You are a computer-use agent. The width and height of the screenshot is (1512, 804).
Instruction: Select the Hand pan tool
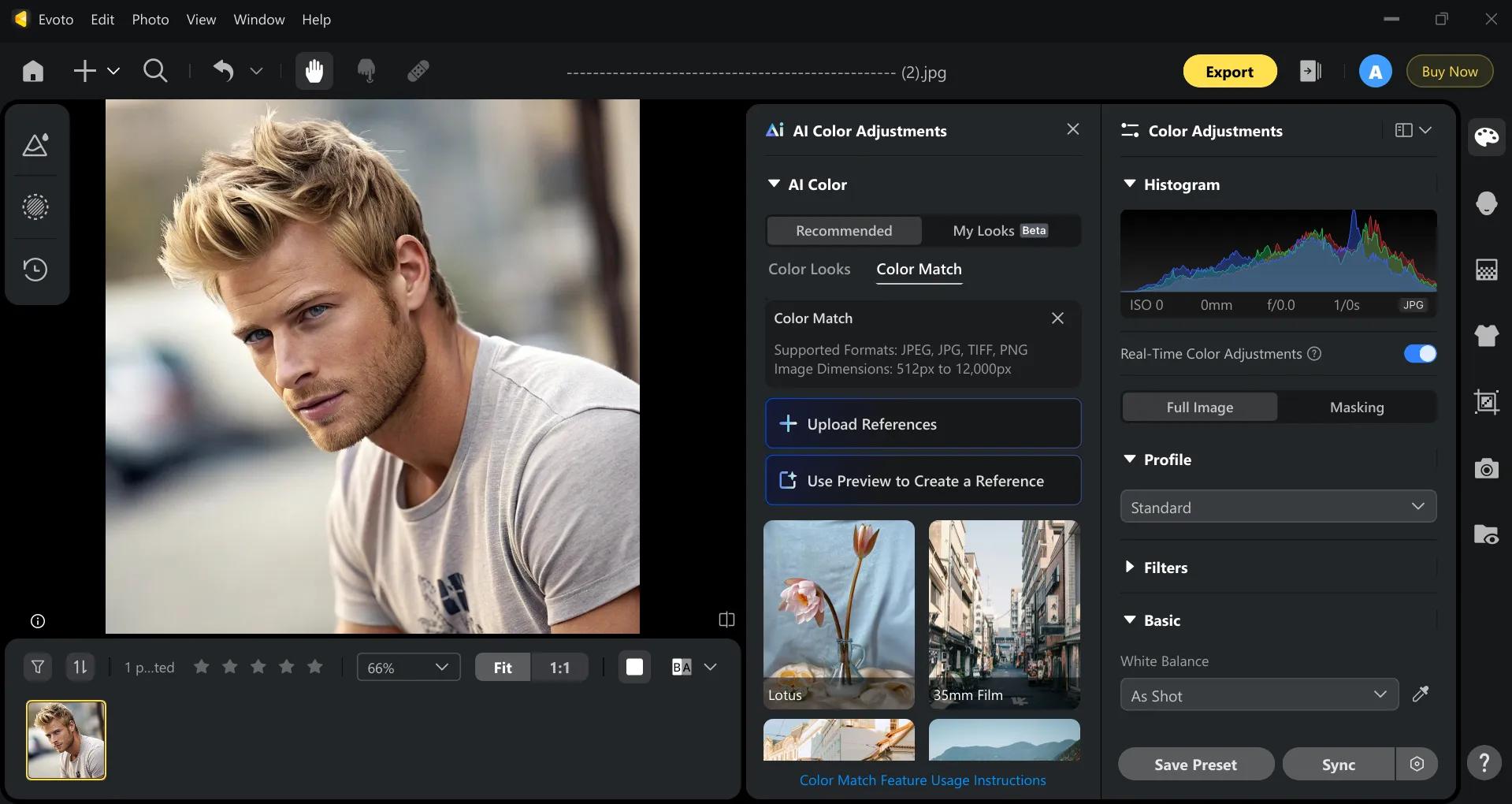point(314,71)
